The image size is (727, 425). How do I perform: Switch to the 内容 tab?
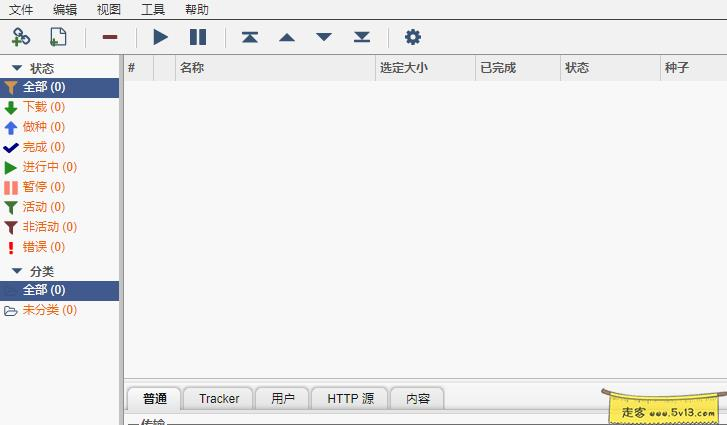click(418, 399)
